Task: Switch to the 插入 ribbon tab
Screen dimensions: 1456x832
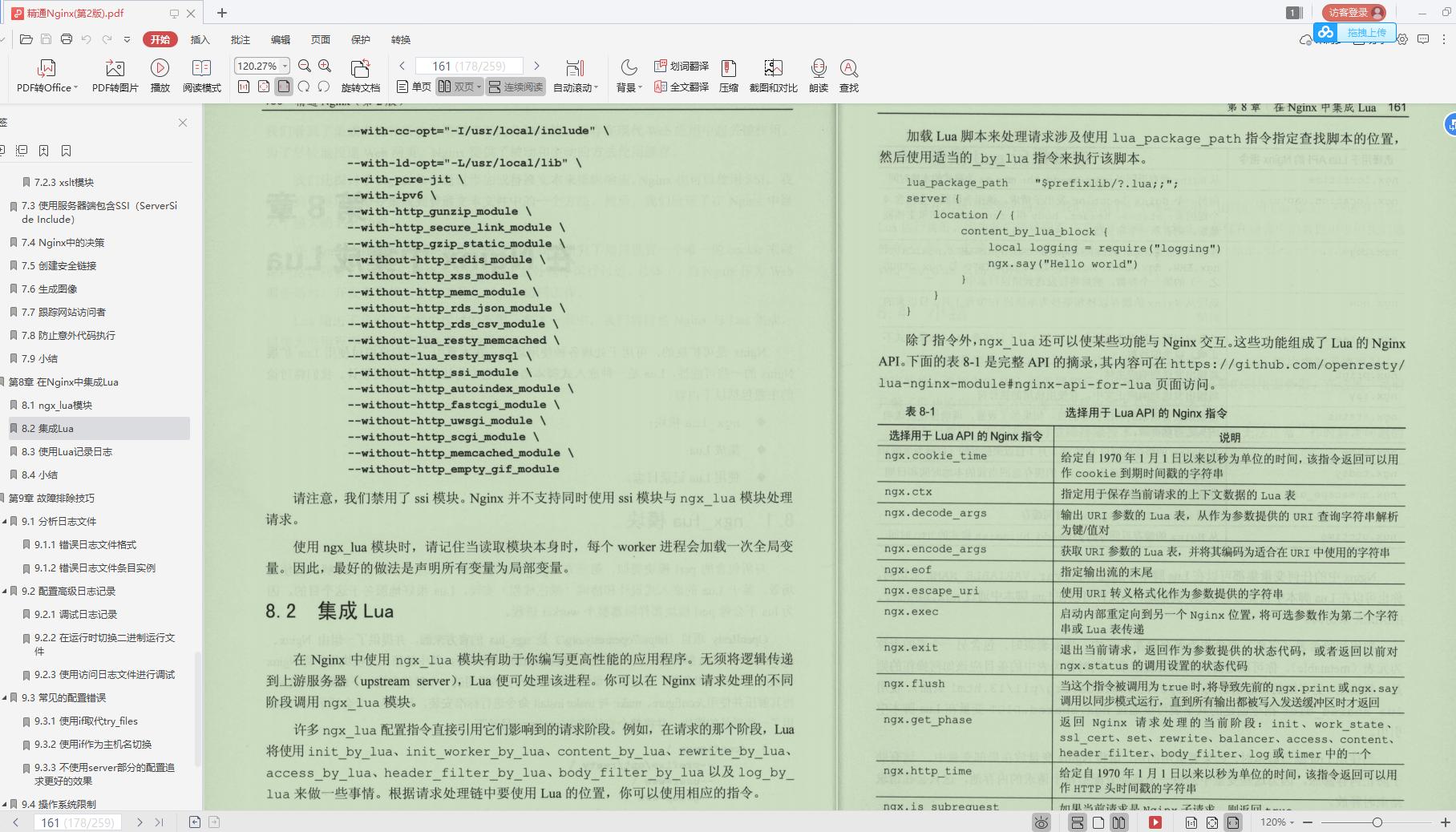Action: pyautogui.click(x=200, y=39)
